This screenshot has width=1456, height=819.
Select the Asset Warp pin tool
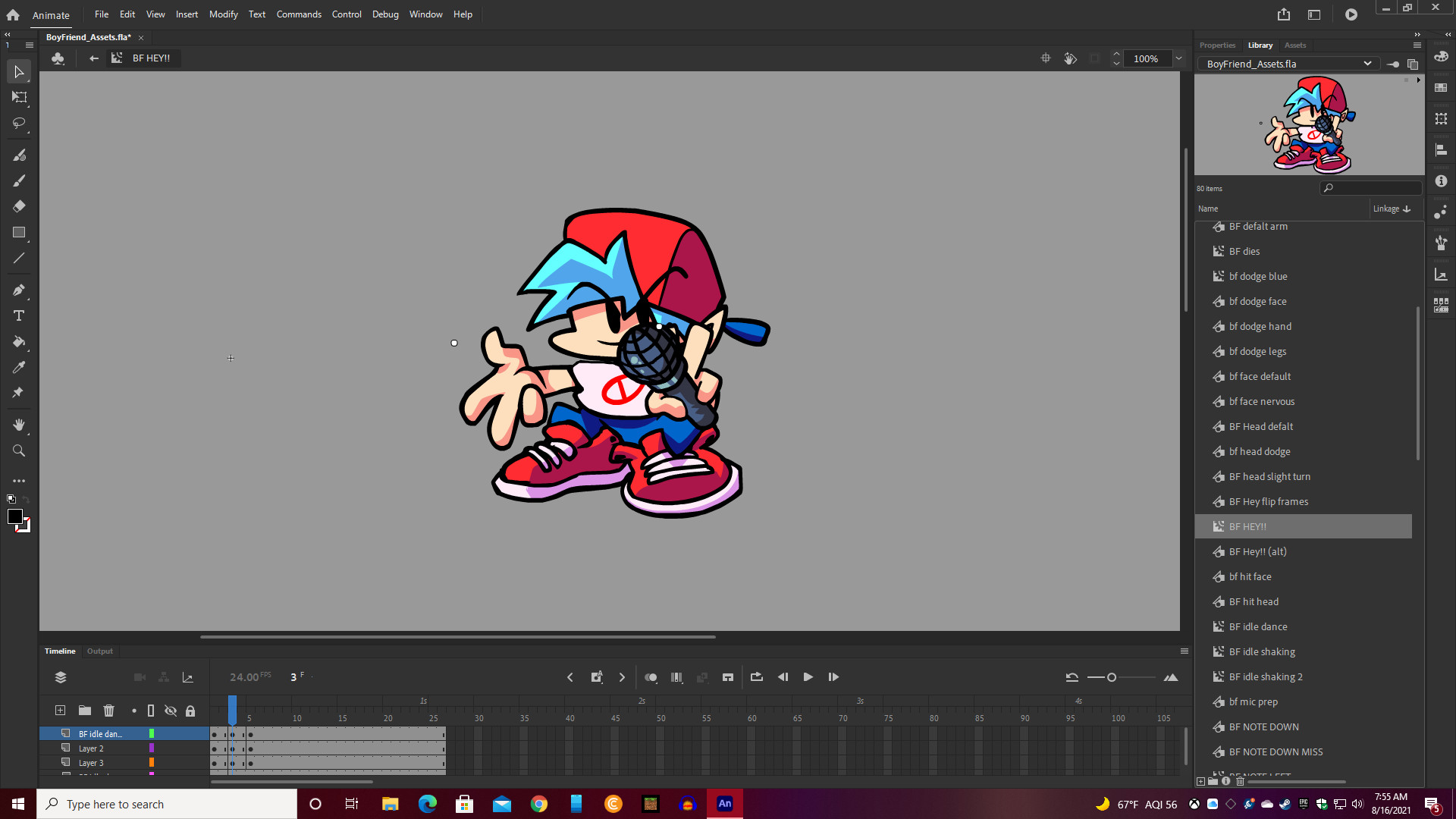coord(19,393)
